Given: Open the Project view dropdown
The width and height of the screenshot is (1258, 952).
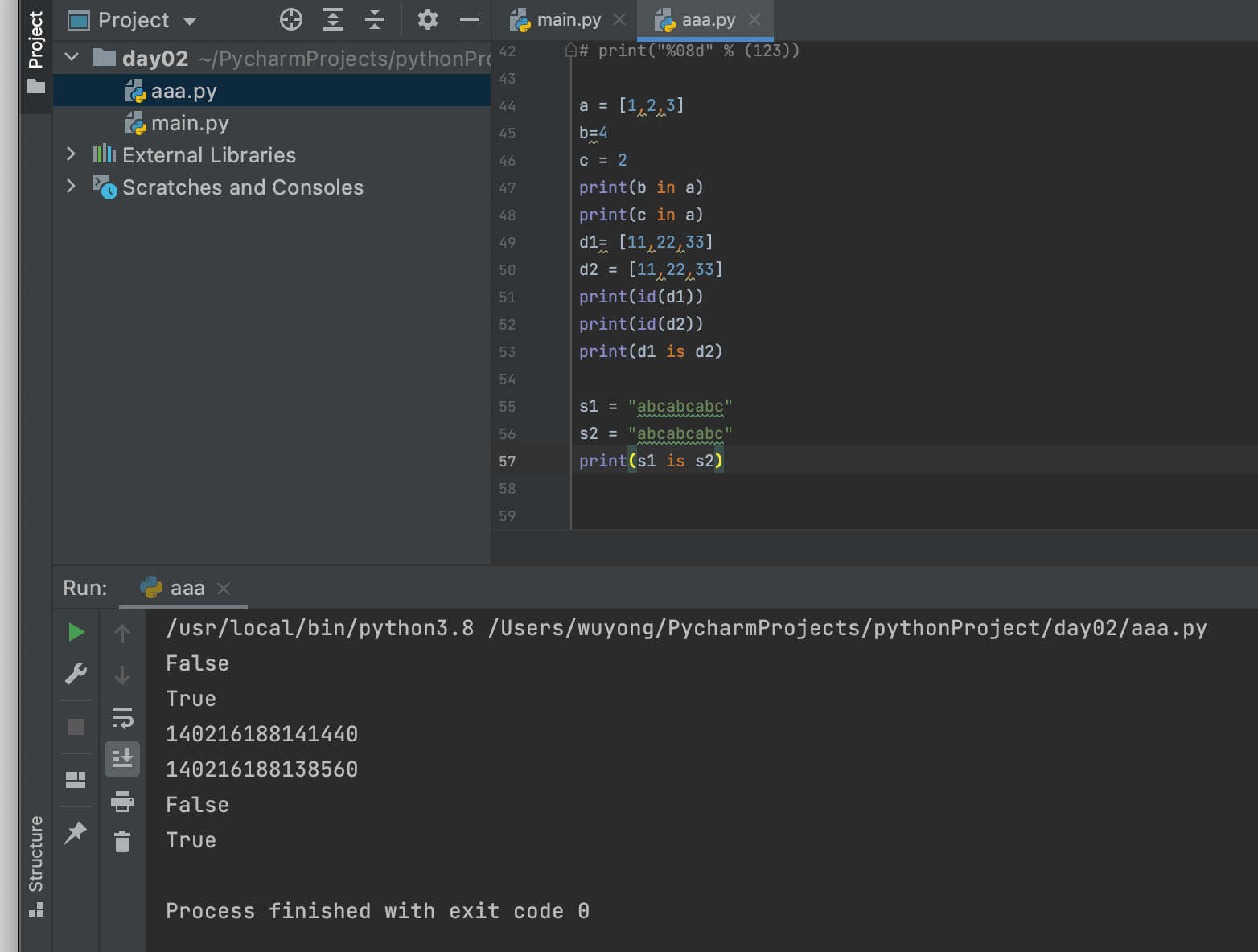Looking at the screenshot, I should point(190,21).
